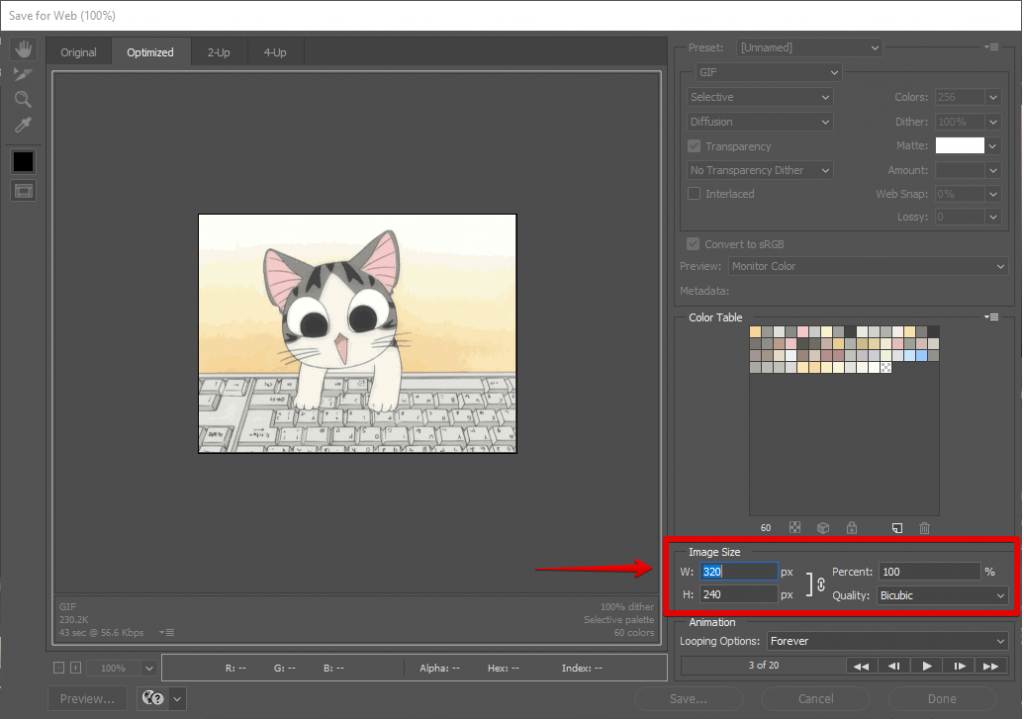Viewport: 1024px width, 719px height.
Task: Delete the selected color swatch
Action: click(924, 527)
